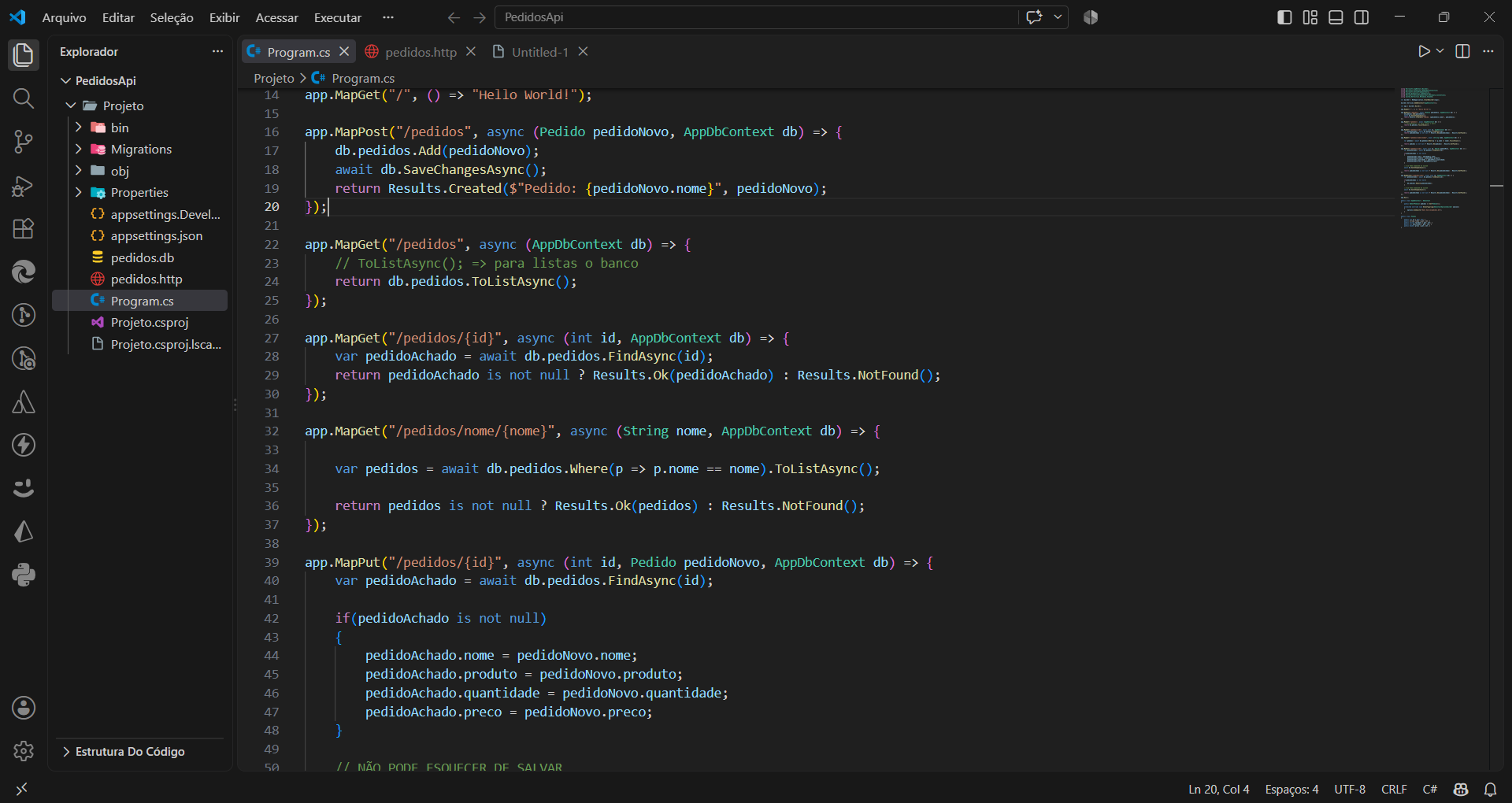
Task: Open Run and Debug view icon
Action: point(24,186)
